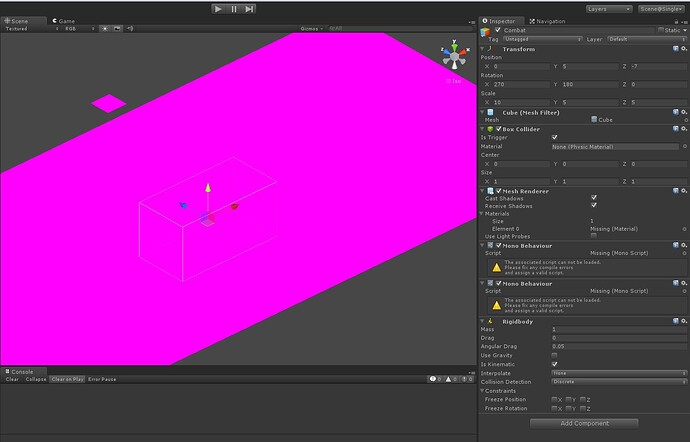
Task: Uncheck the Is Trigger checkbox
Action: (554, 137)
